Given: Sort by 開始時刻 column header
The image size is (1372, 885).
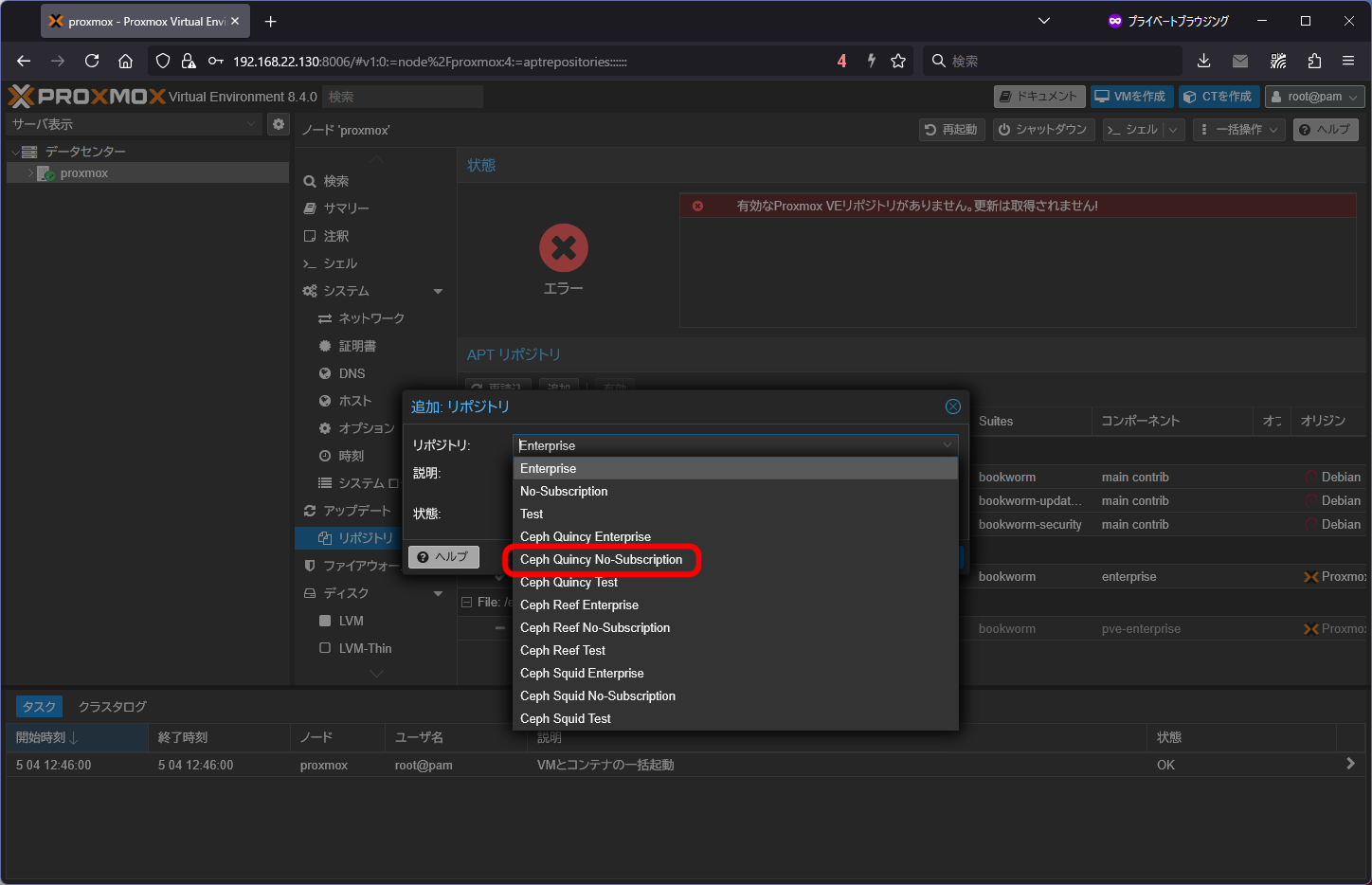Looking at the screenshot, I should coord(77,737).
